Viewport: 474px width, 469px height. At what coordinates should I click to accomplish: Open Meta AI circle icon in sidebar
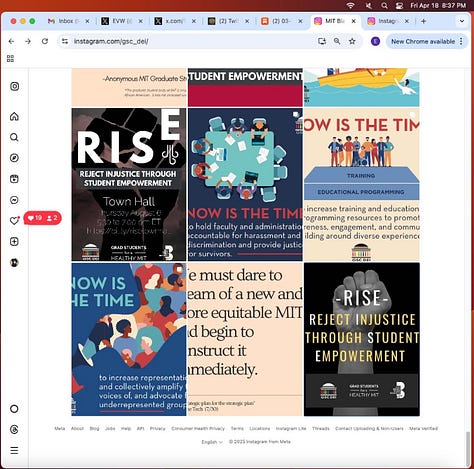pos(14,409)
